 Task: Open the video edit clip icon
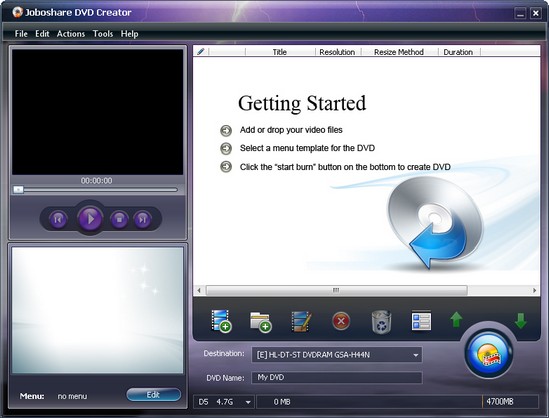[301, 321]
